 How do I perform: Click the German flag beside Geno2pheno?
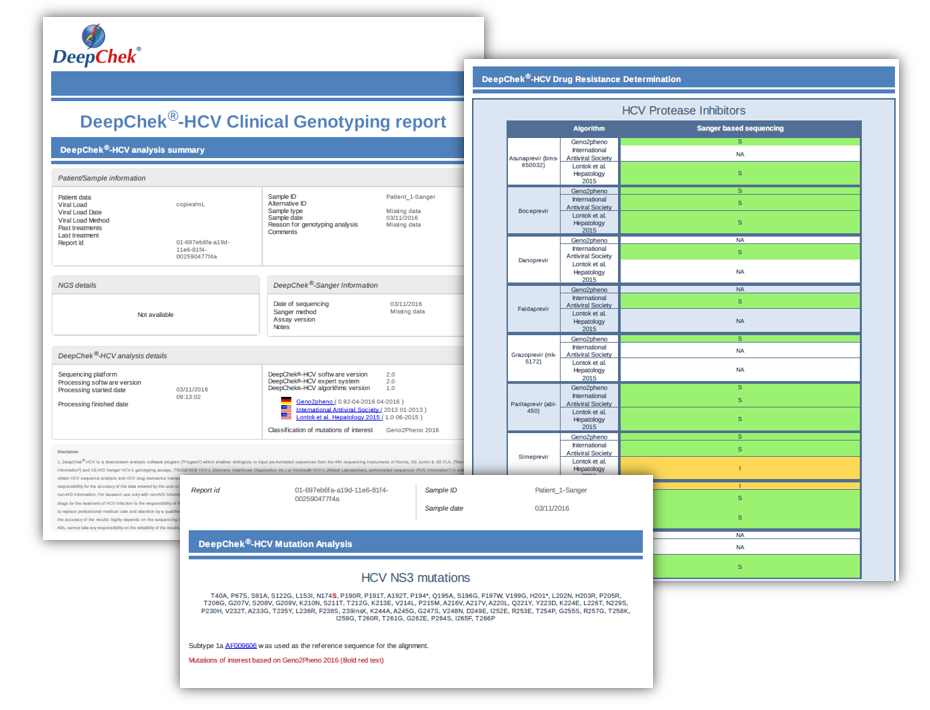[x=286, y=402]
